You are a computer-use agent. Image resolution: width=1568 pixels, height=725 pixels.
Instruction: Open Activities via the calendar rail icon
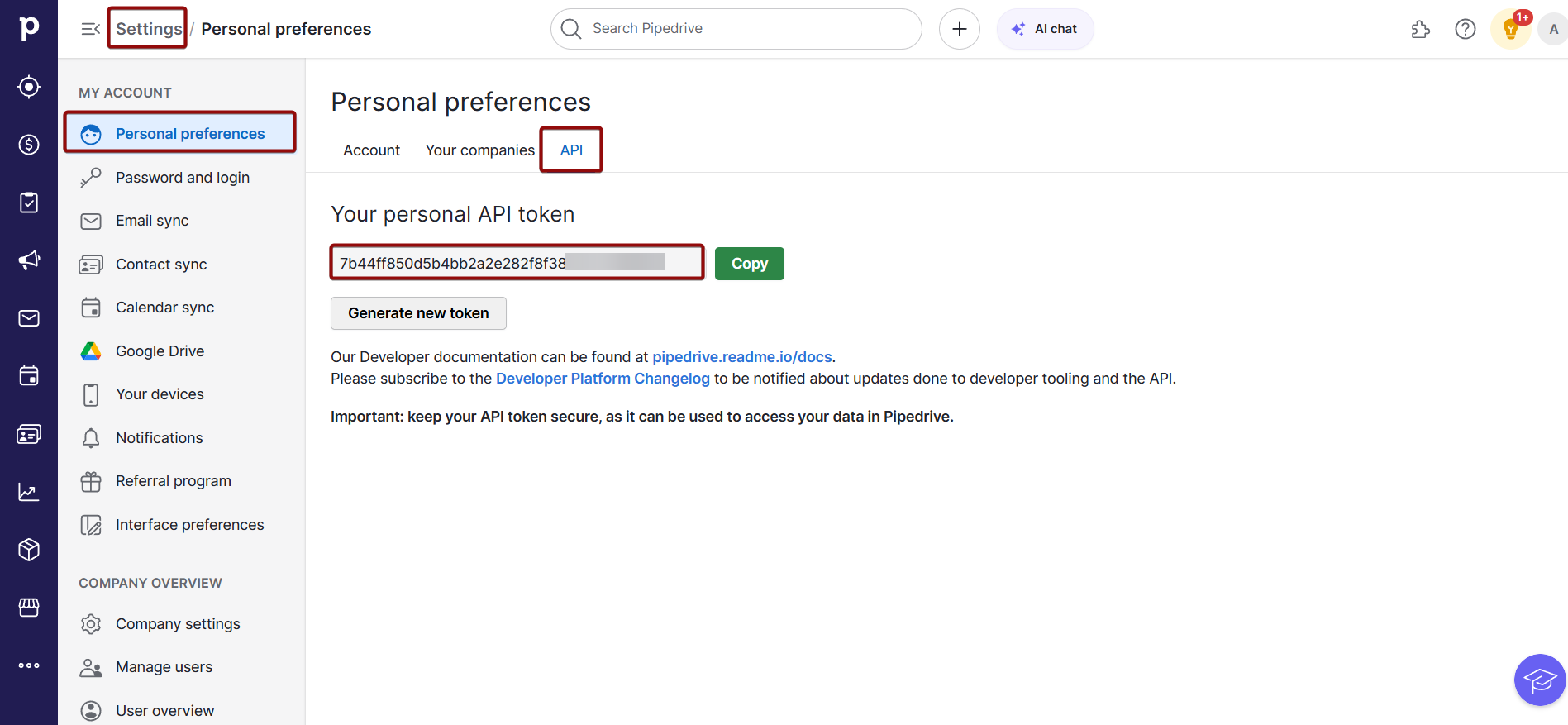click(x=29, y=376)
